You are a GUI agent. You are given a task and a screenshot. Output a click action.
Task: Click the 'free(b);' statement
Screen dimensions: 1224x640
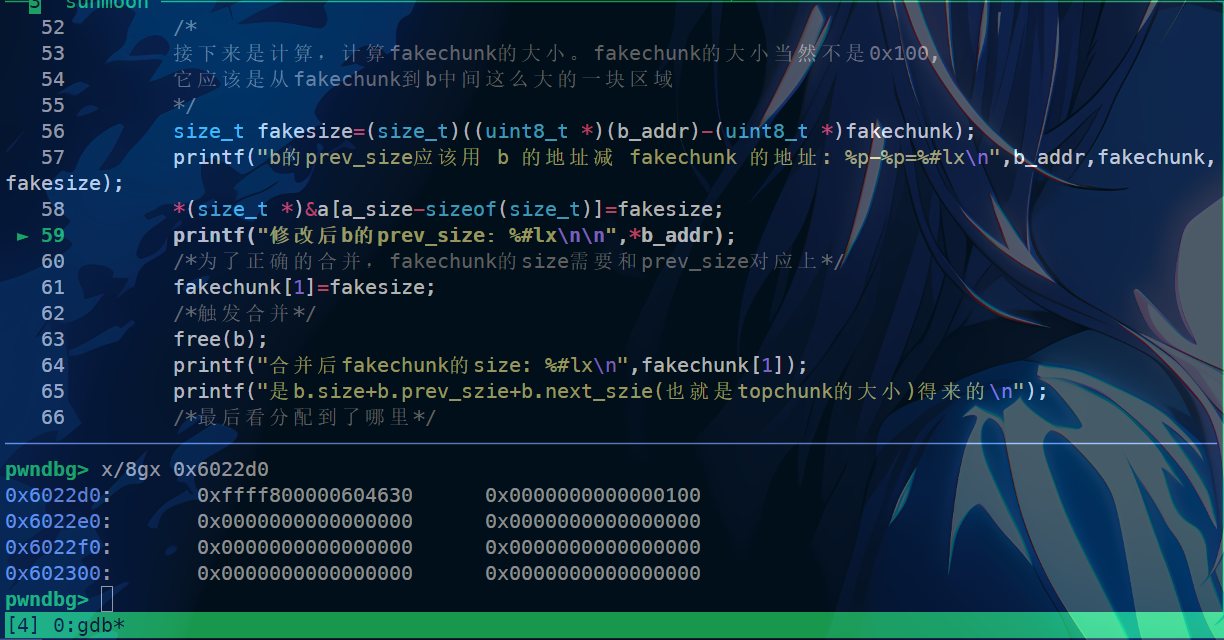coord(221,339)
